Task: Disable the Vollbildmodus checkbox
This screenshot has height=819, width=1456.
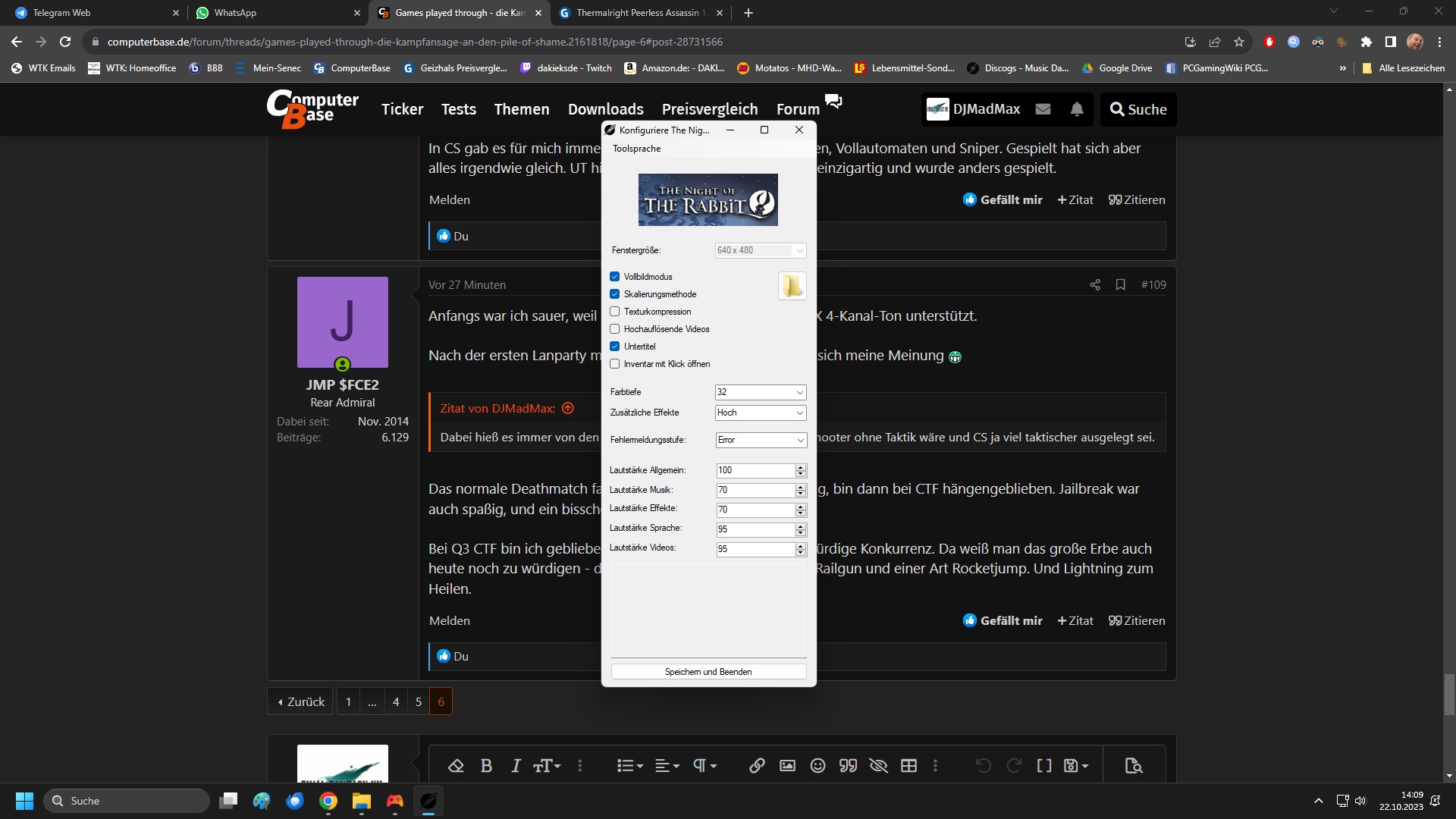Action: 615,277
